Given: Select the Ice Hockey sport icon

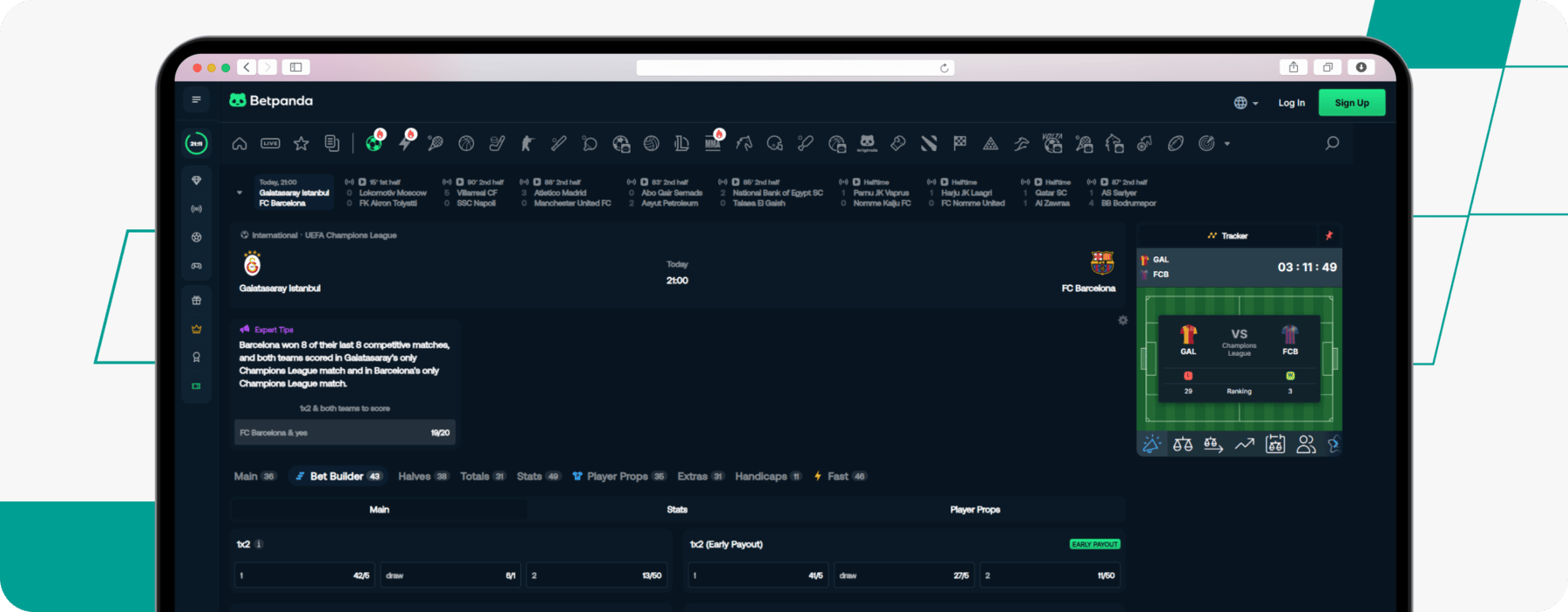Looking at the screenshot, I should coord(497,144).
